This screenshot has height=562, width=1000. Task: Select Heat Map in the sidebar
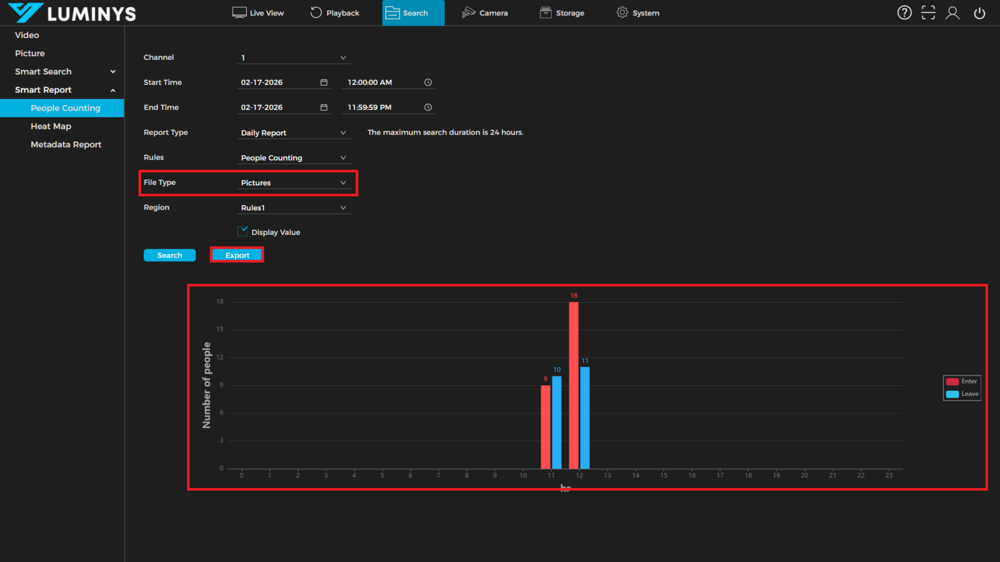(51, 127)
